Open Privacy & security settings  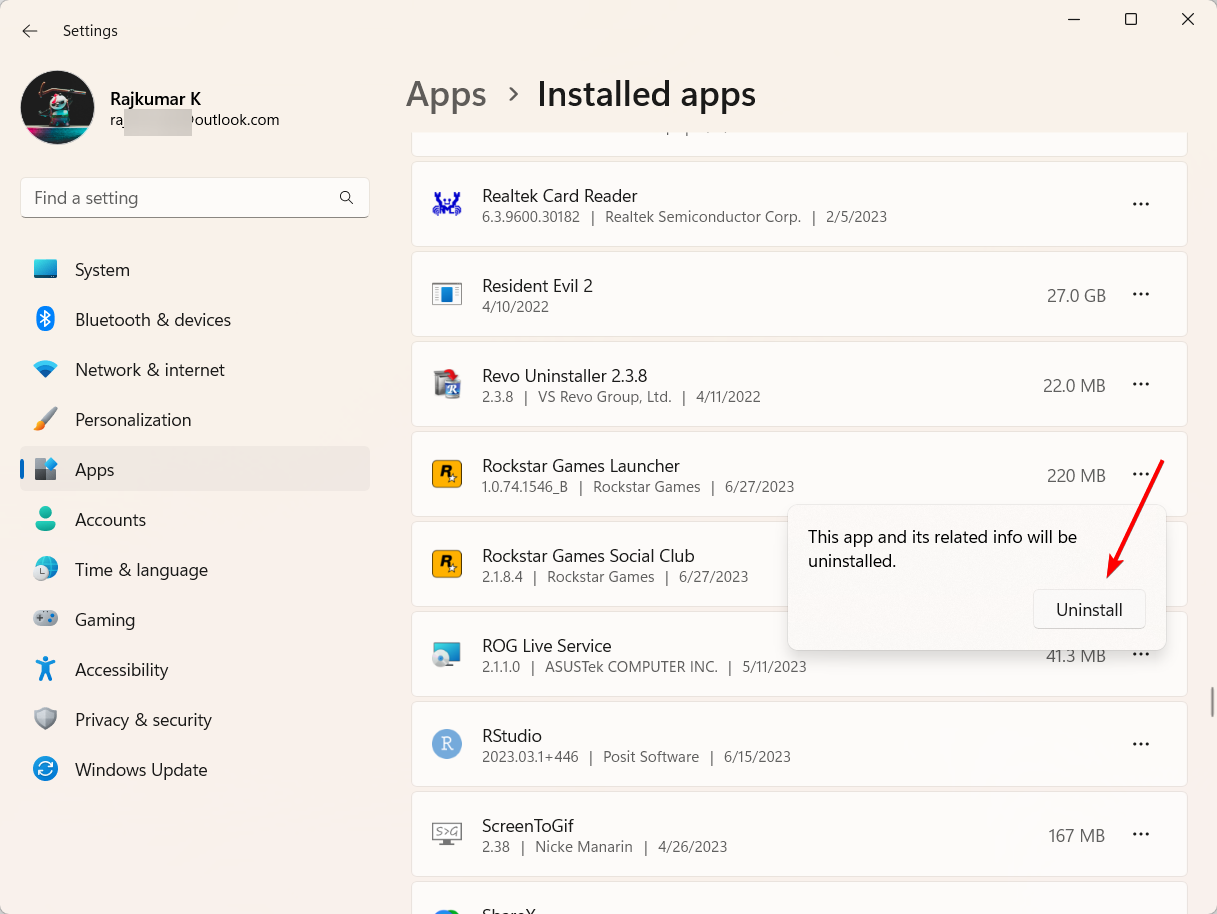[195, 720]
